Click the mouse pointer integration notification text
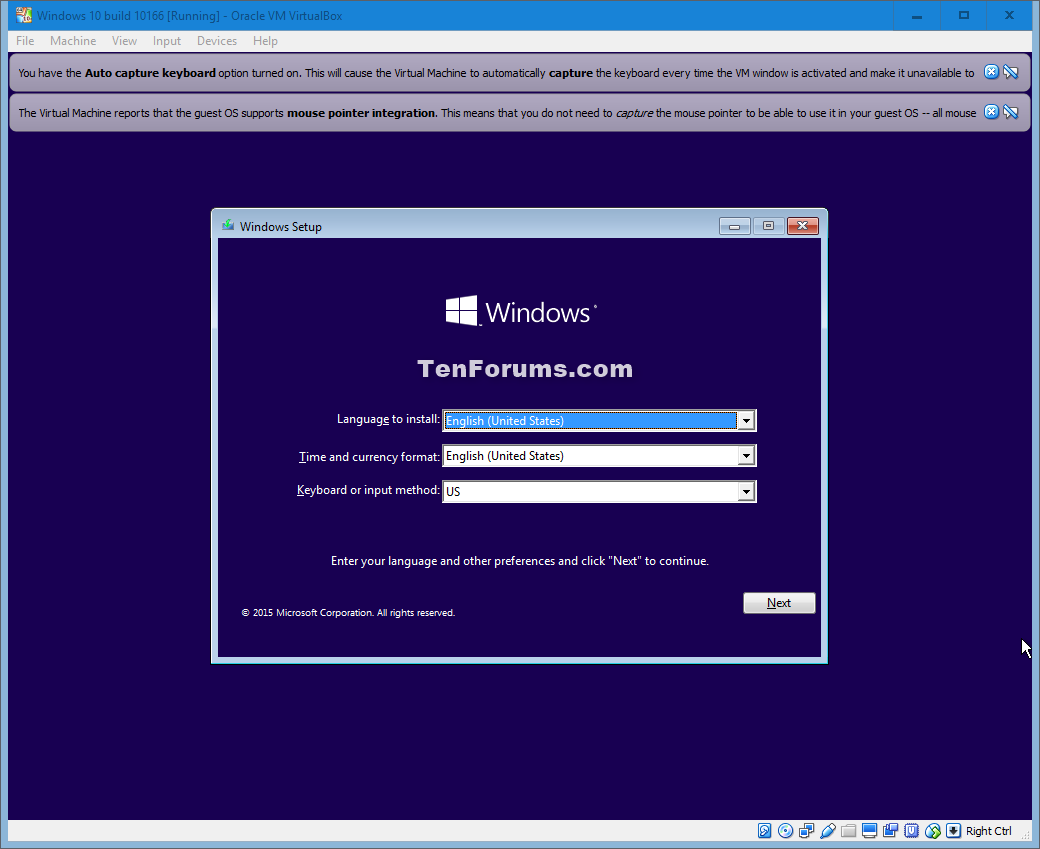The height and width of the screenshot is (849, 1040). [497, 113]
